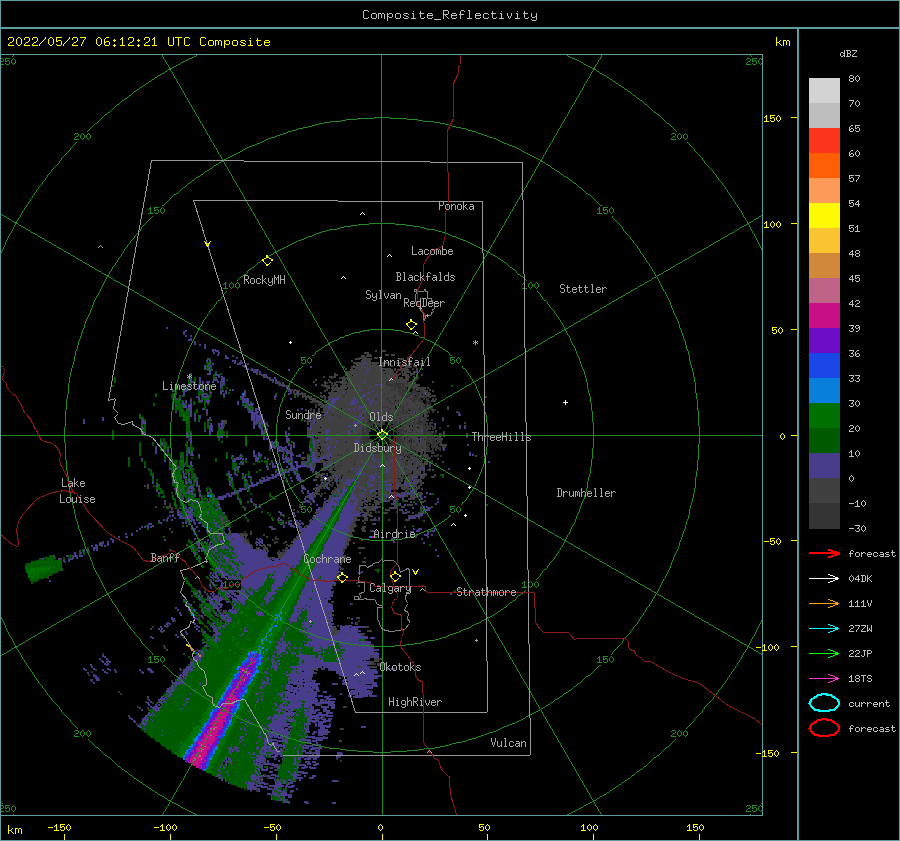Click the Lacombe town label
Image resolution: width=900 pixels, height=841 pixels.
(x=432, y=251)
